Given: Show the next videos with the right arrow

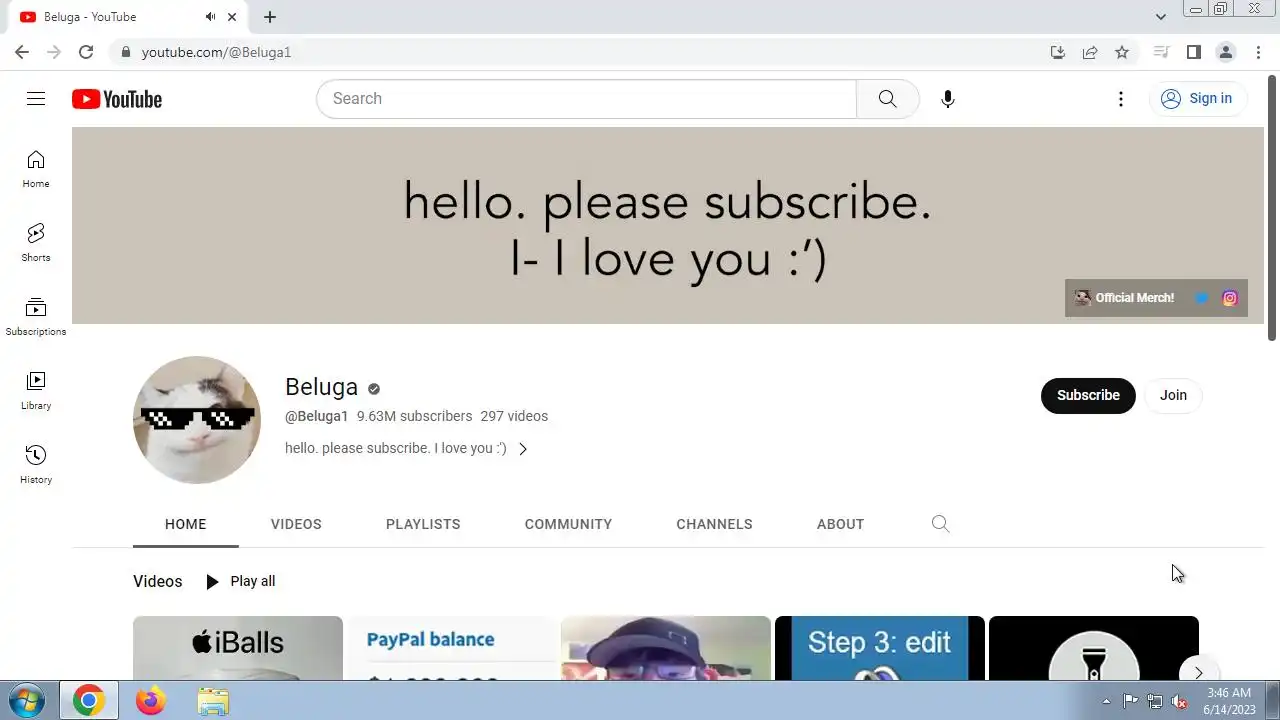Looking at the screenshot, I should coord(1198,673).
